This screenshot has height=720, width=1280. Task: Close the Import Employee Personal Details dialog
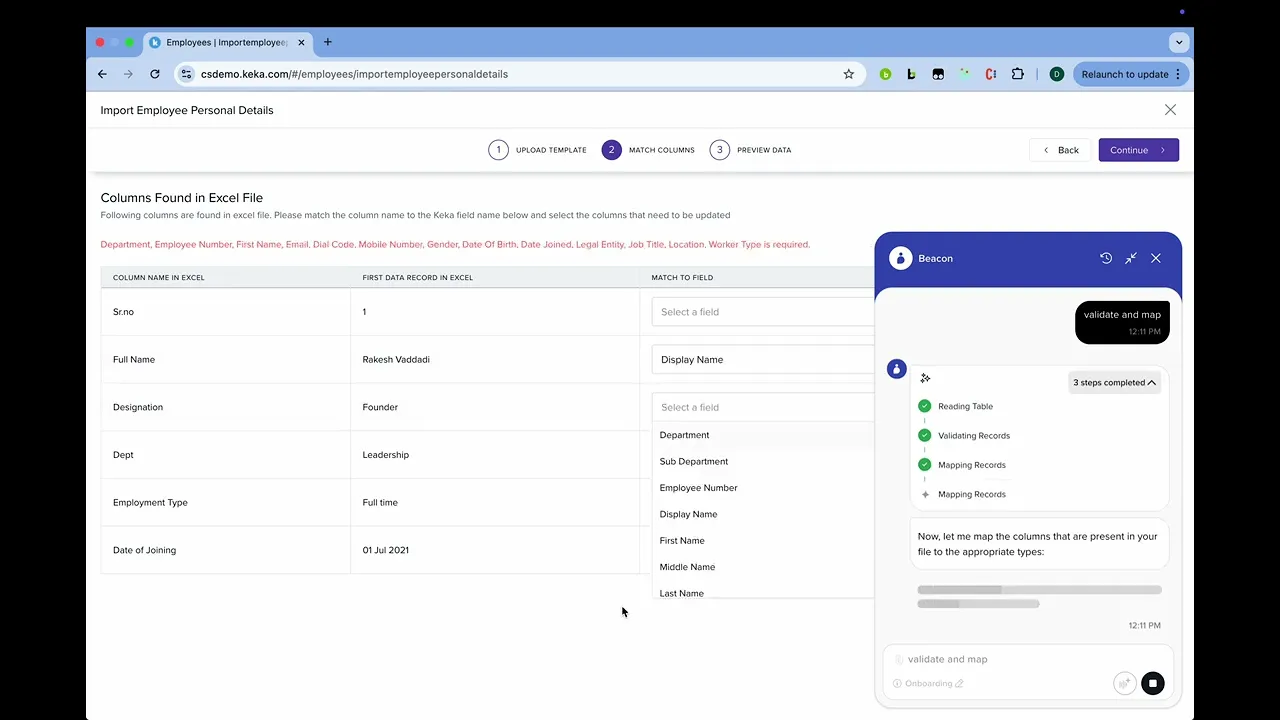click(1170, 110)
